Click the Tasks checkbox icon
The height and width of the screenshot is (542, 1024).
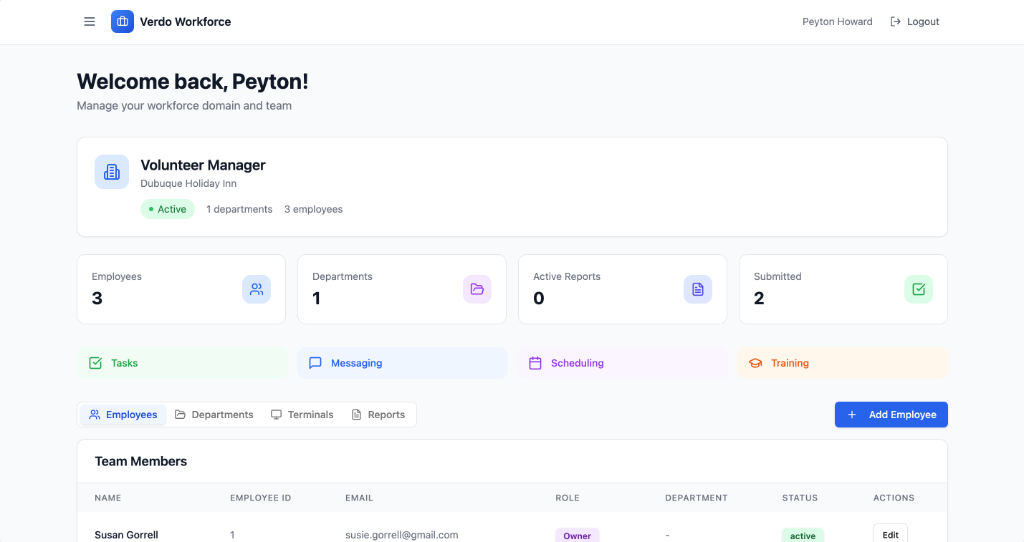click(95, 363)
